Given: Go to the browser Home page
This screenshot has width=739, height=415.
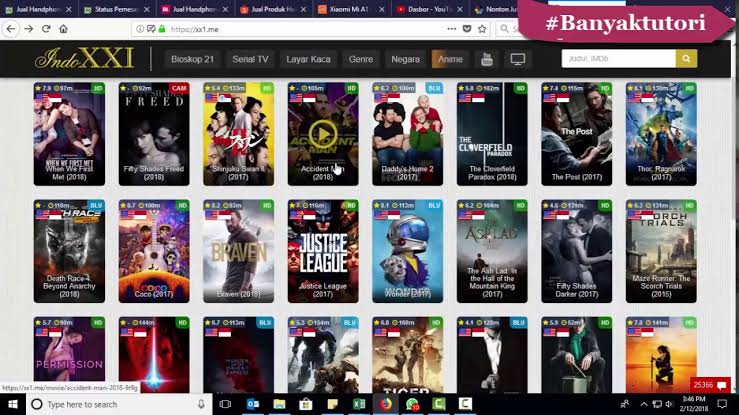Looking at the screenshot, I should click(x=63, y=29).
